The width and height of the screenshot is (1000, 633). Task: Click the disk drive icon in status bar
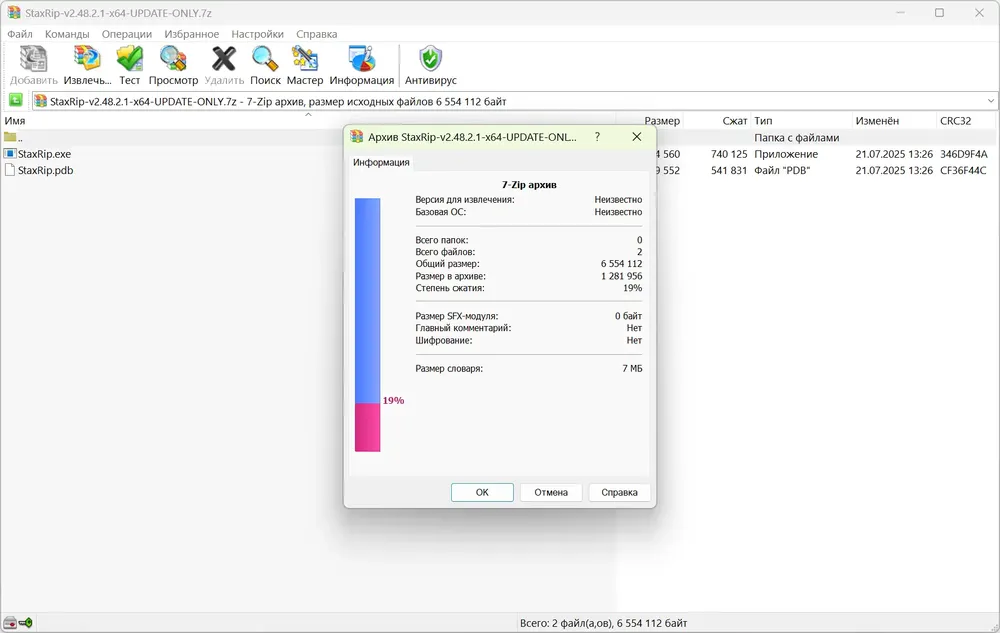point(10,623)
